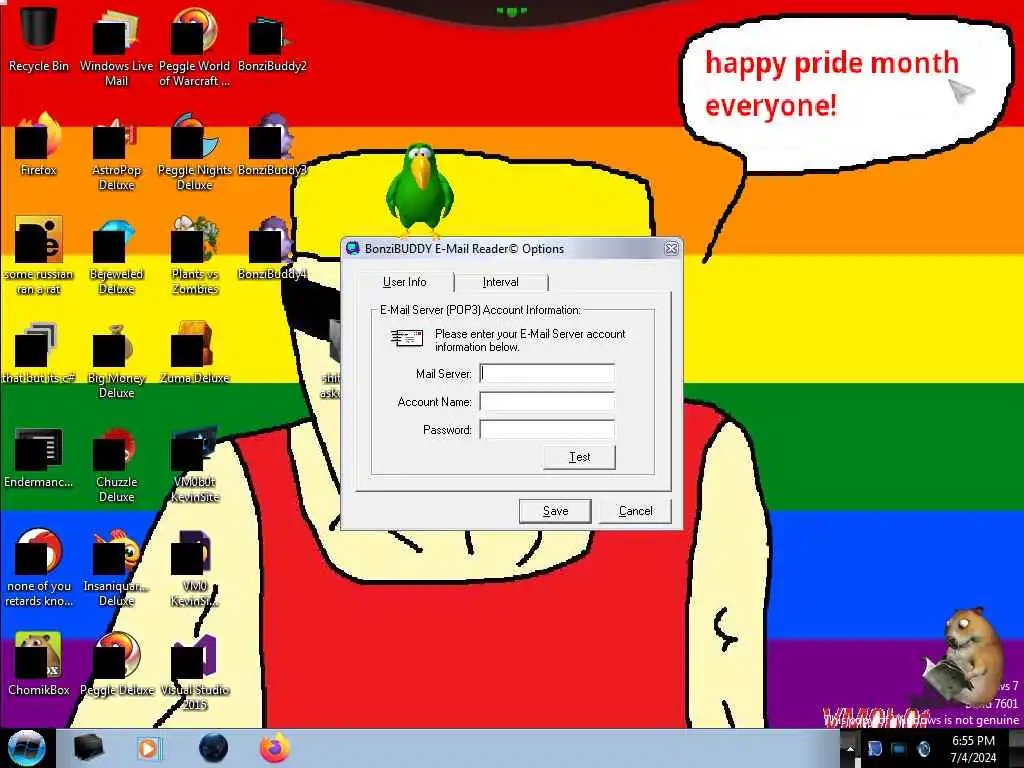Open the black folder taskbar icon

pos(88,748)
